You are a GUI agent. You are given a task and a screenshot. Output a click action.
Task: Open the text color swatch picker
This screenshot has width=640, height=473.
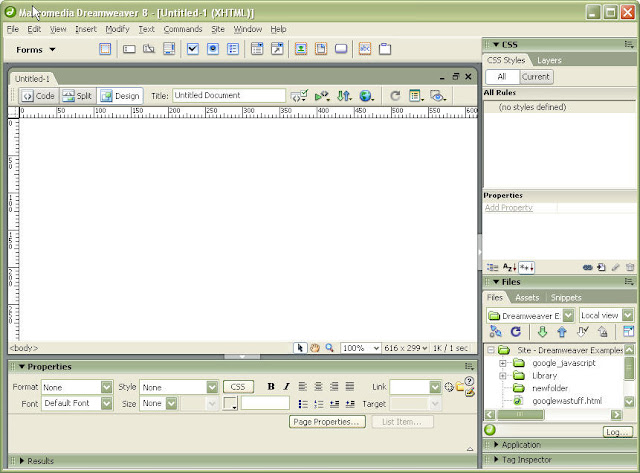(x=230, y=404)
